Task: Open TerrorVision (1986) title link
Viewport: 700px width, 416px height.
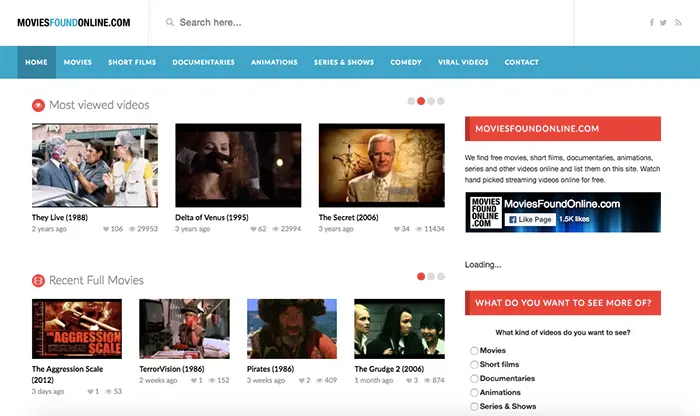Action: [172, 369]
